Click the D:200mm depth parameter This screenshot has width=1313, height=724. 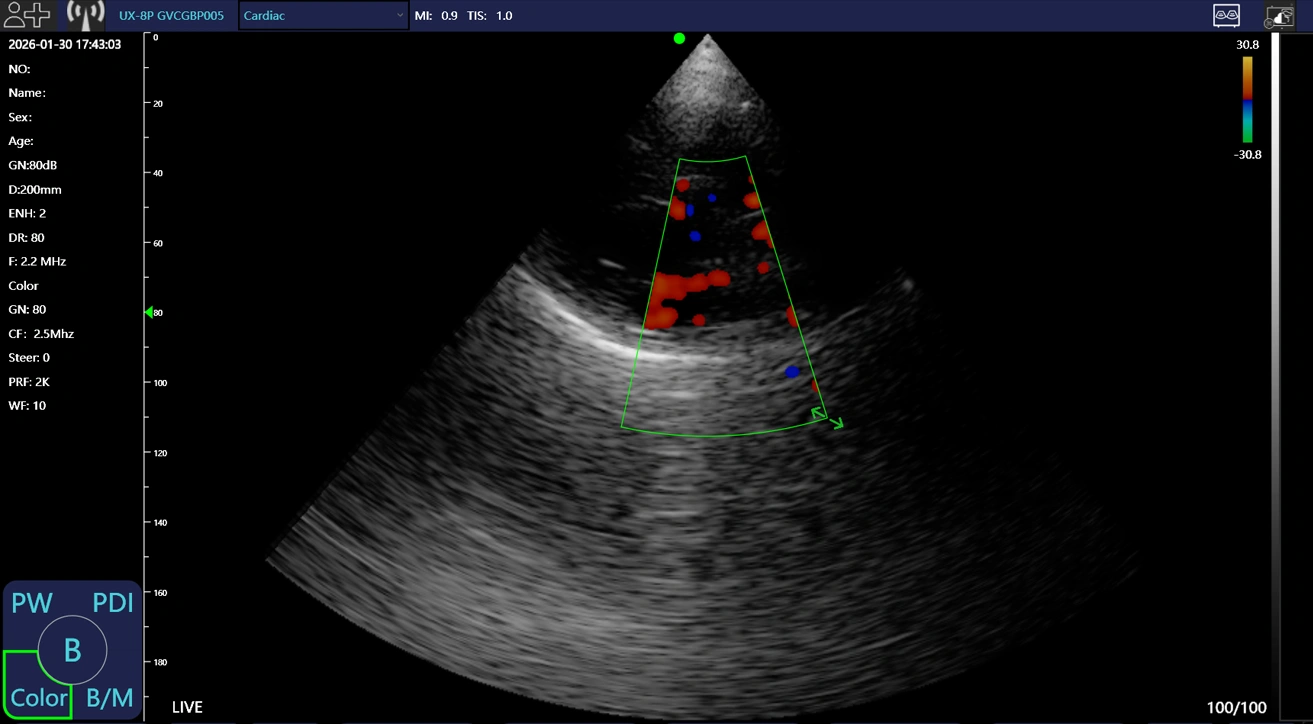(35, 190)
